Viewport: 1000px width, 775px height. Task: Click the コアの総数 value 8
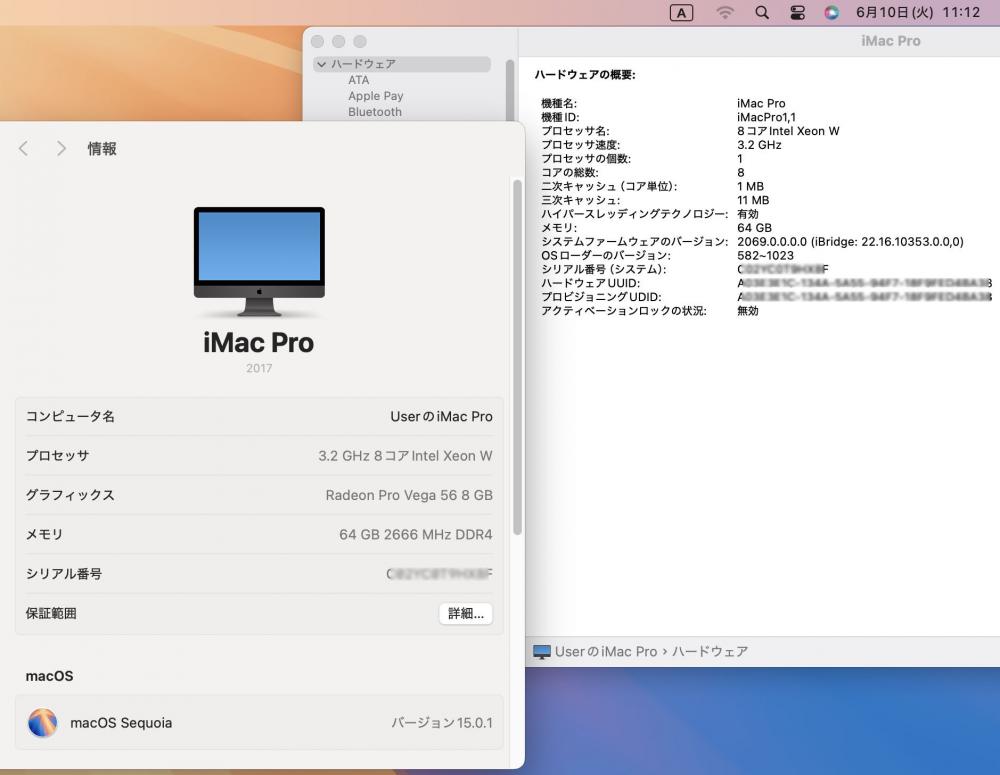pyautogui.click(x=740, y=172)
